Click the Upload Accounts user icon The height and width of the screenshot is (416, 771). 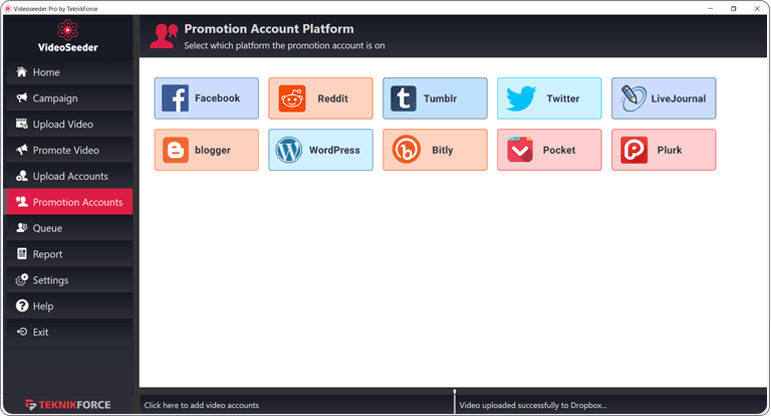[x=22, y=176]
